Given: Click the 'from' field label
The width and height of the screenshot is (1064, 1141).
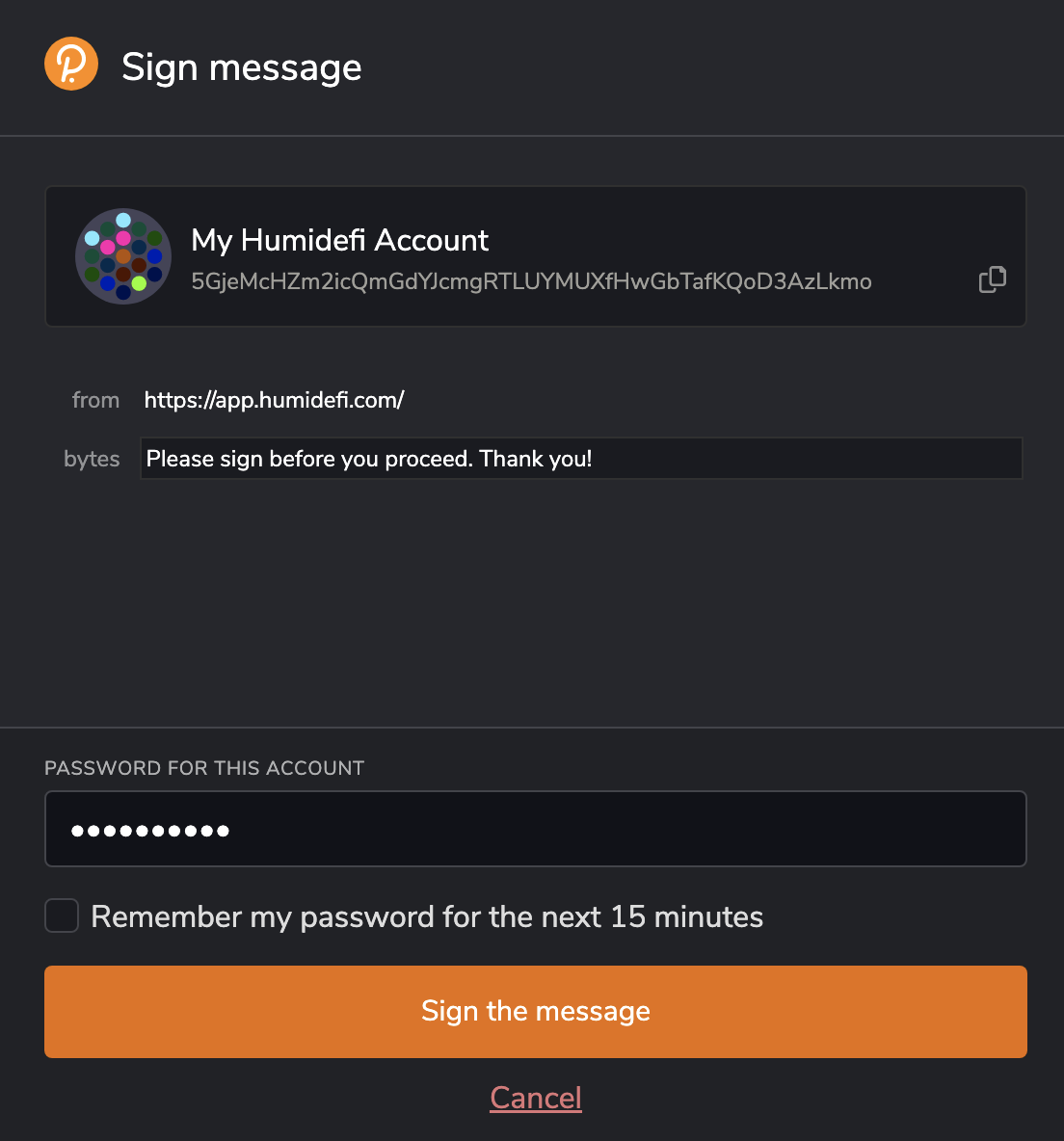Looking at the screenshot, I should click(x=95, y=400).
